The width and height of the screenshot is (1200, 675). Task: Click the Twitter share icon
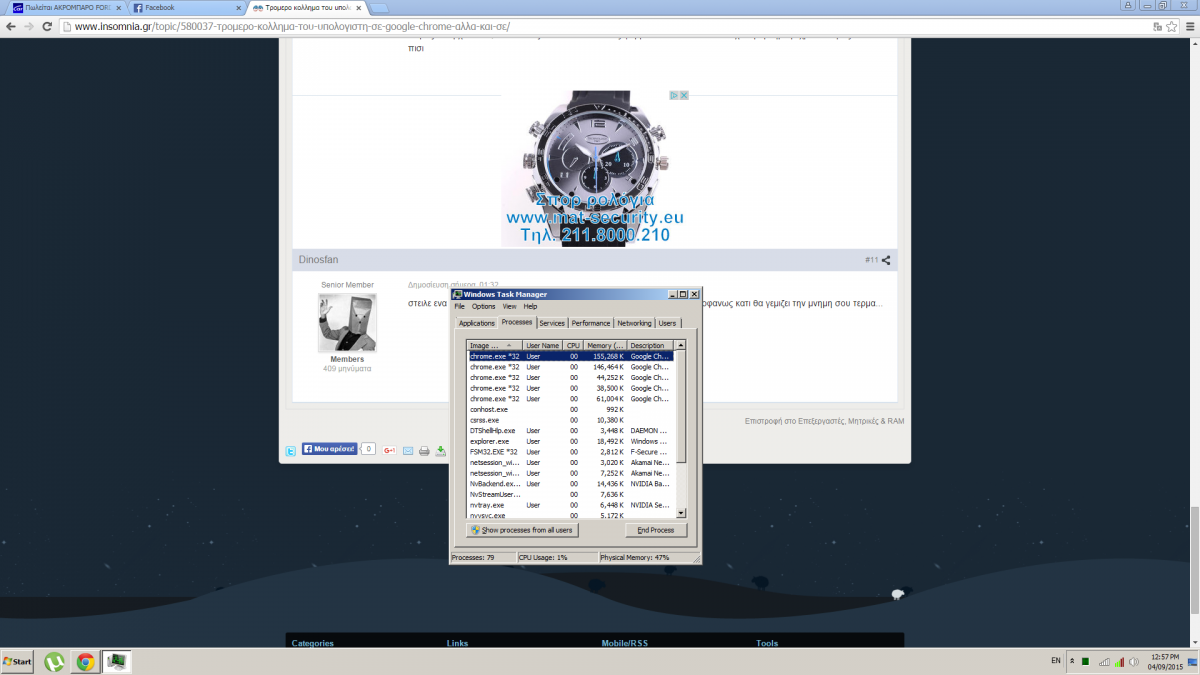(291, 451)
